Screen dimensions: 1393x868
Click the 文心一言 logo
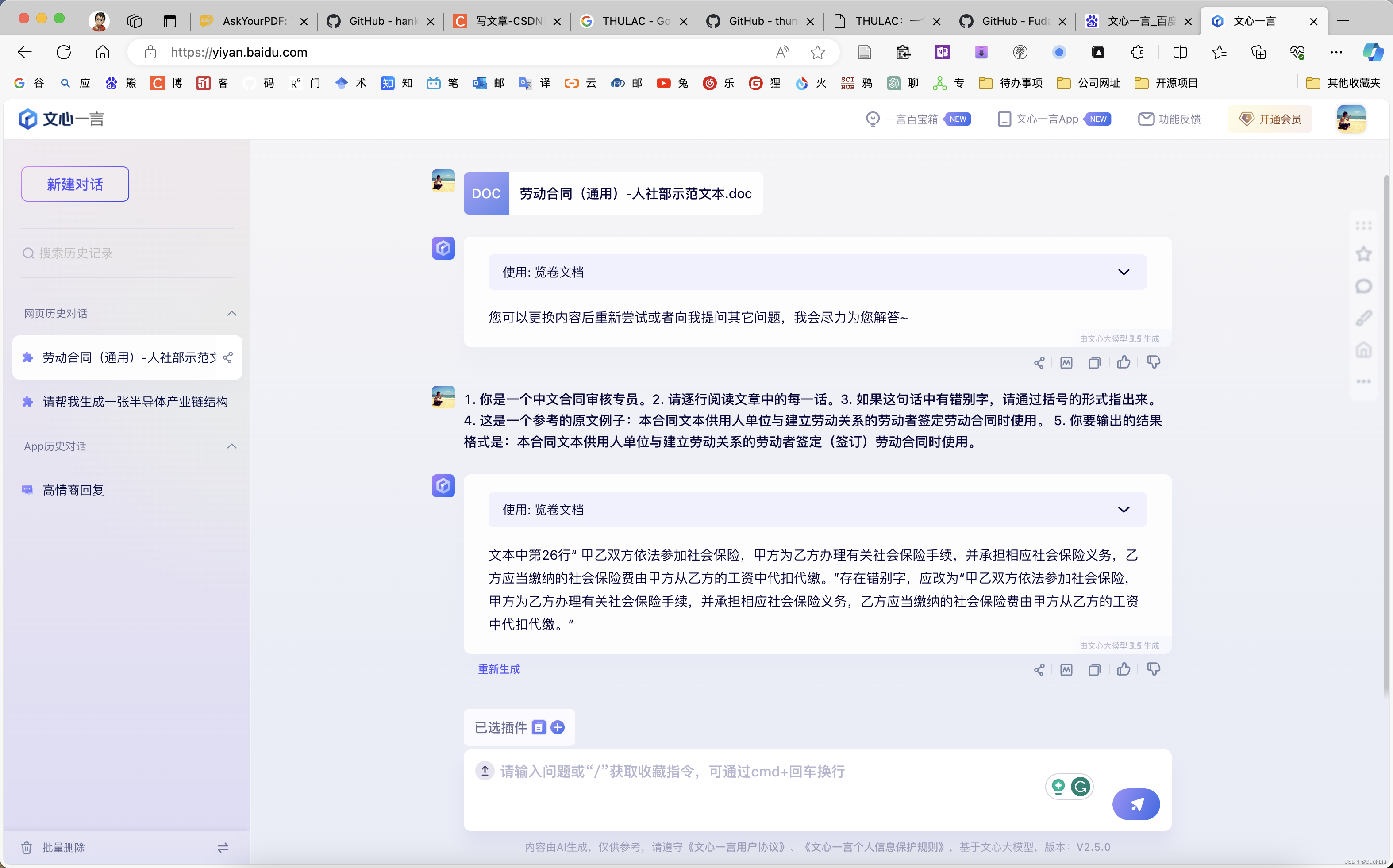(61, 119)
